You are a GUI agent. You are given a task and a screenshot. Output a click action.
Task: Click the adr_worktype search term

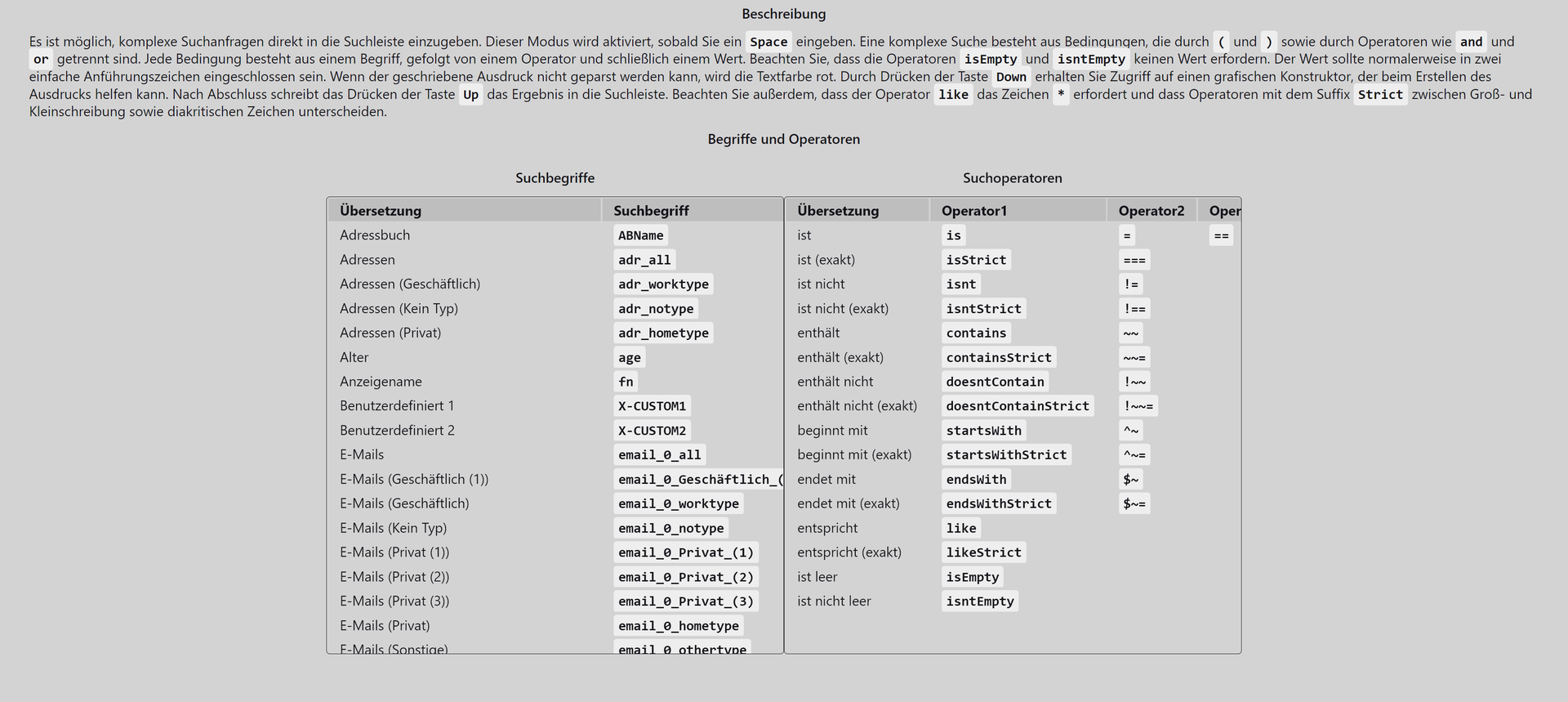662,284
